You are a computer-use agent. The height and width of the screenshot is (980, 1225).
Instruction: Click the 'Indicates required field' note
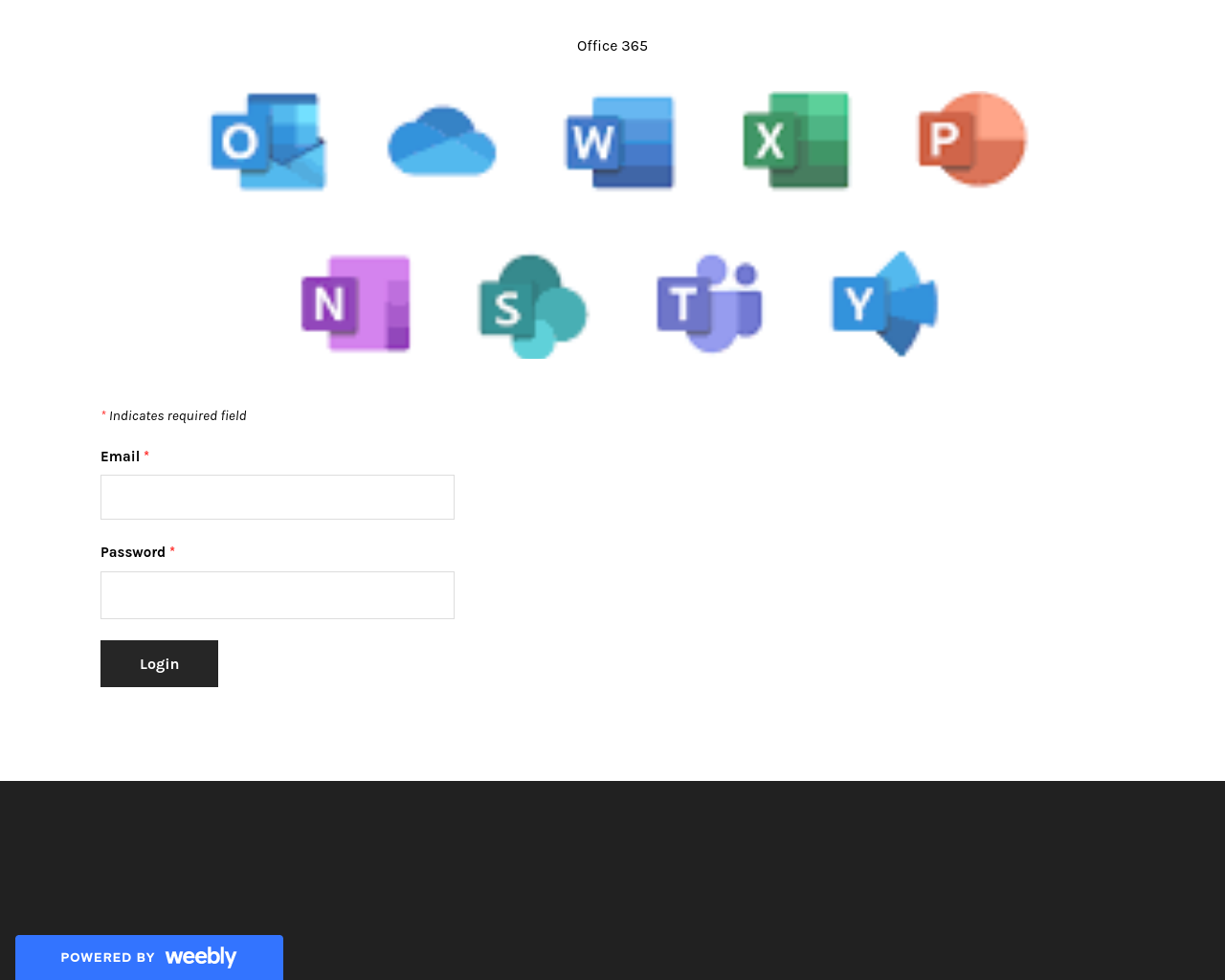pyautogui.click(x=174, y=415)
